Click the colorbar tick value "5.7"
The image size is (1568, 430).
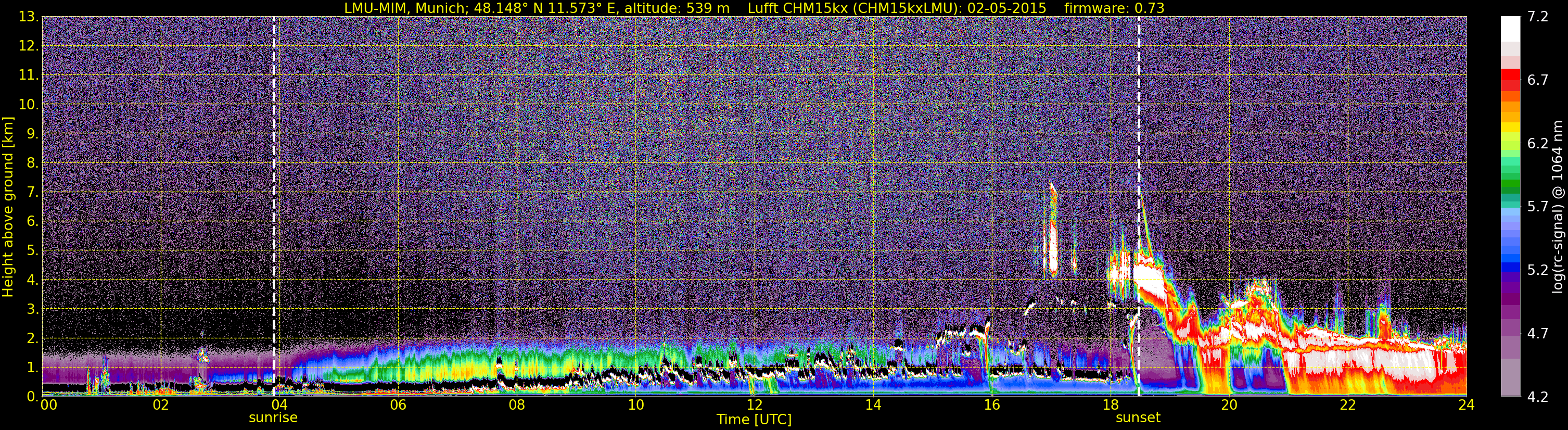coord(1538,207)
